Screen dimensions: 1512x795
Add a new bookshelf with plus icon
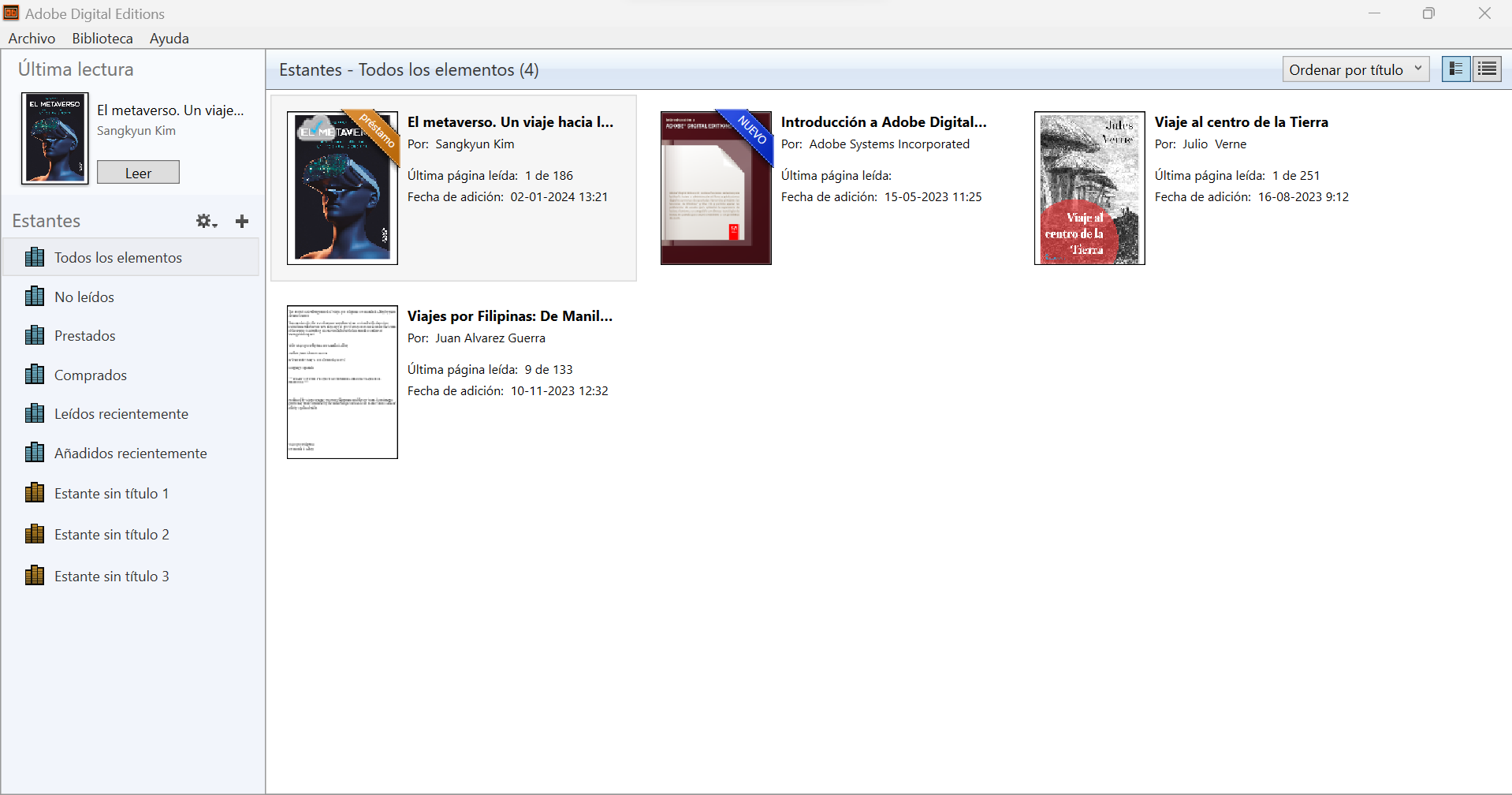[242, 222]
